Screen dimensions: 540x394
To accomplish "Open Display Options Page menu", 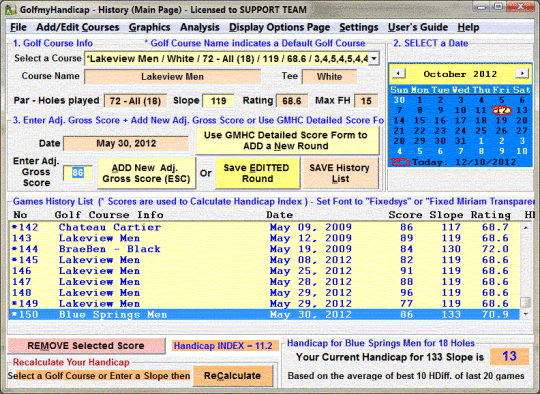I will pos(279,27).
